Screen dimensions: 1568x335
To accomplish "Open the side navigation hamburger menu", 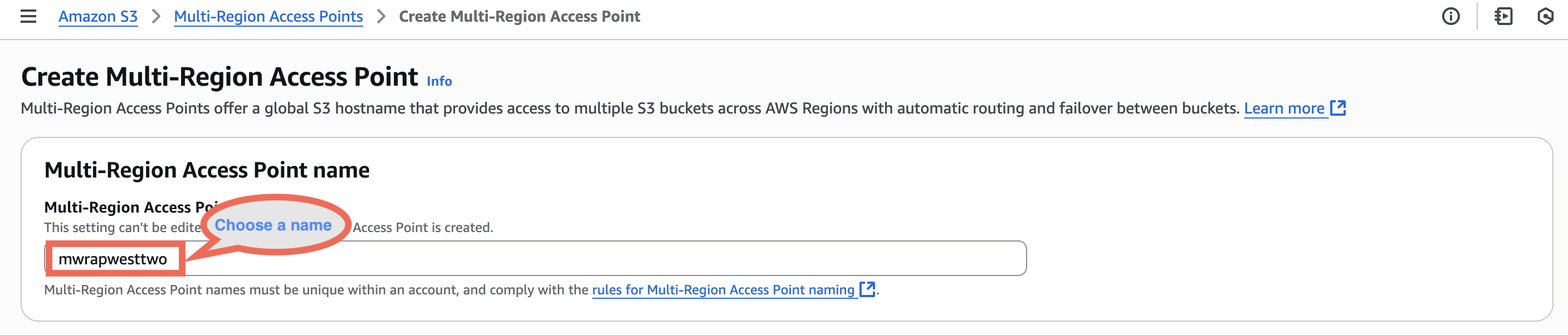I will [28, 16].
